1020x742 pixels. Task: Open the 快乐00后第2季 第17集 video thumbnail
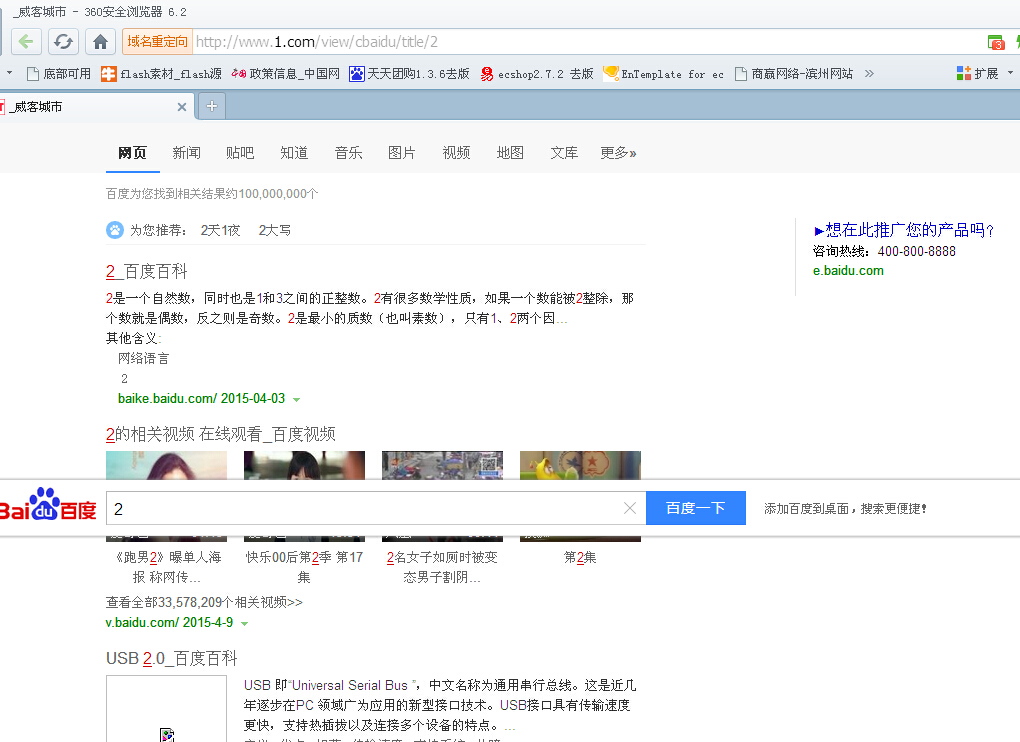pyautogui.click(x=304, y=465)
